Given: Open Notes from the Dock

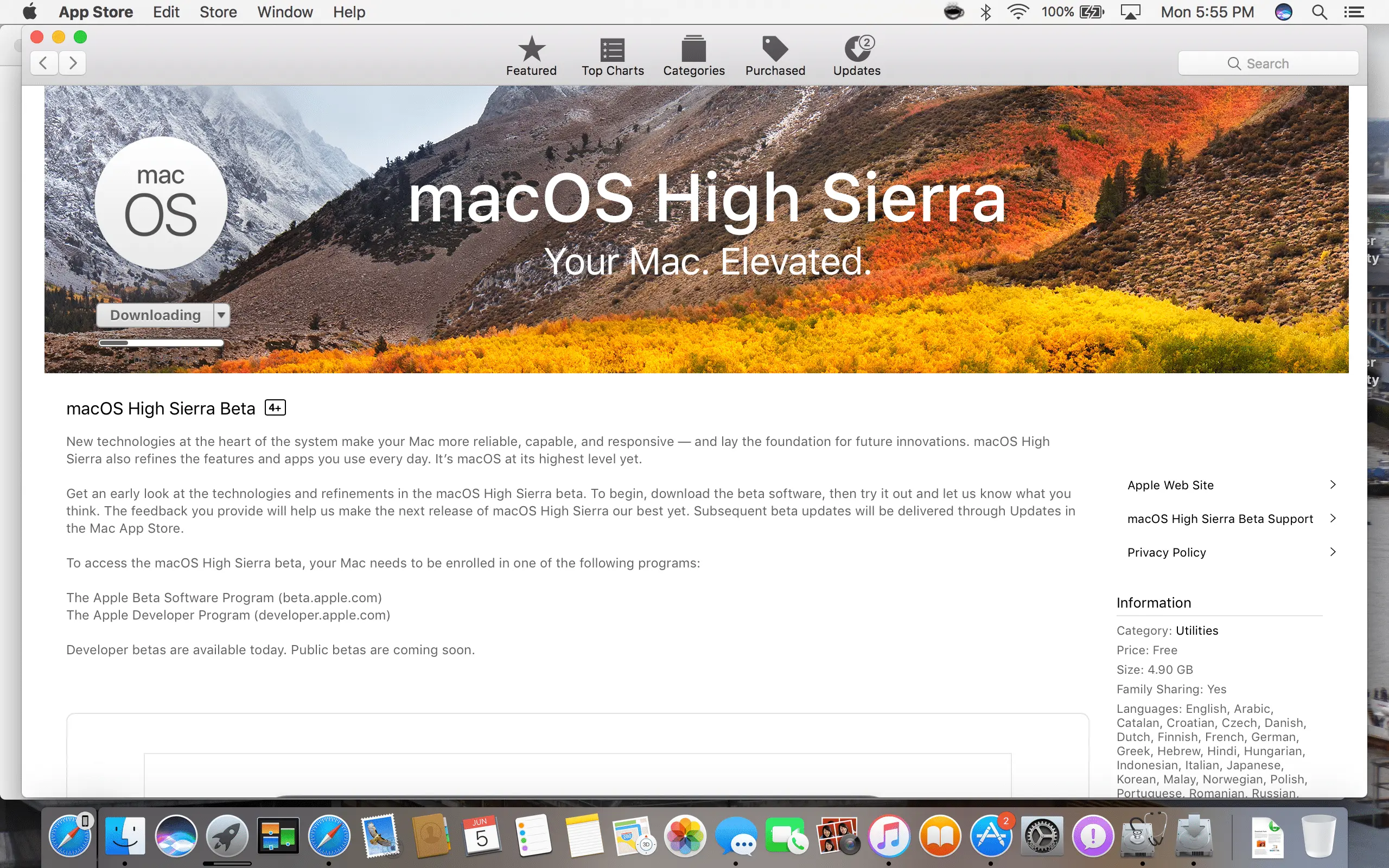Looking at the screenshot, I should click(x=584, y=836).
